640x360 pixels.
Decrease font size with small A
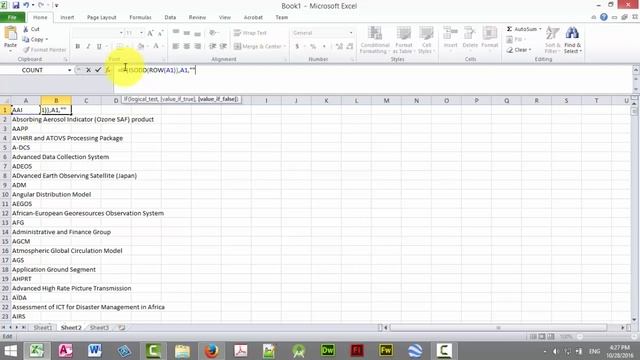click(x=160, y=33)
